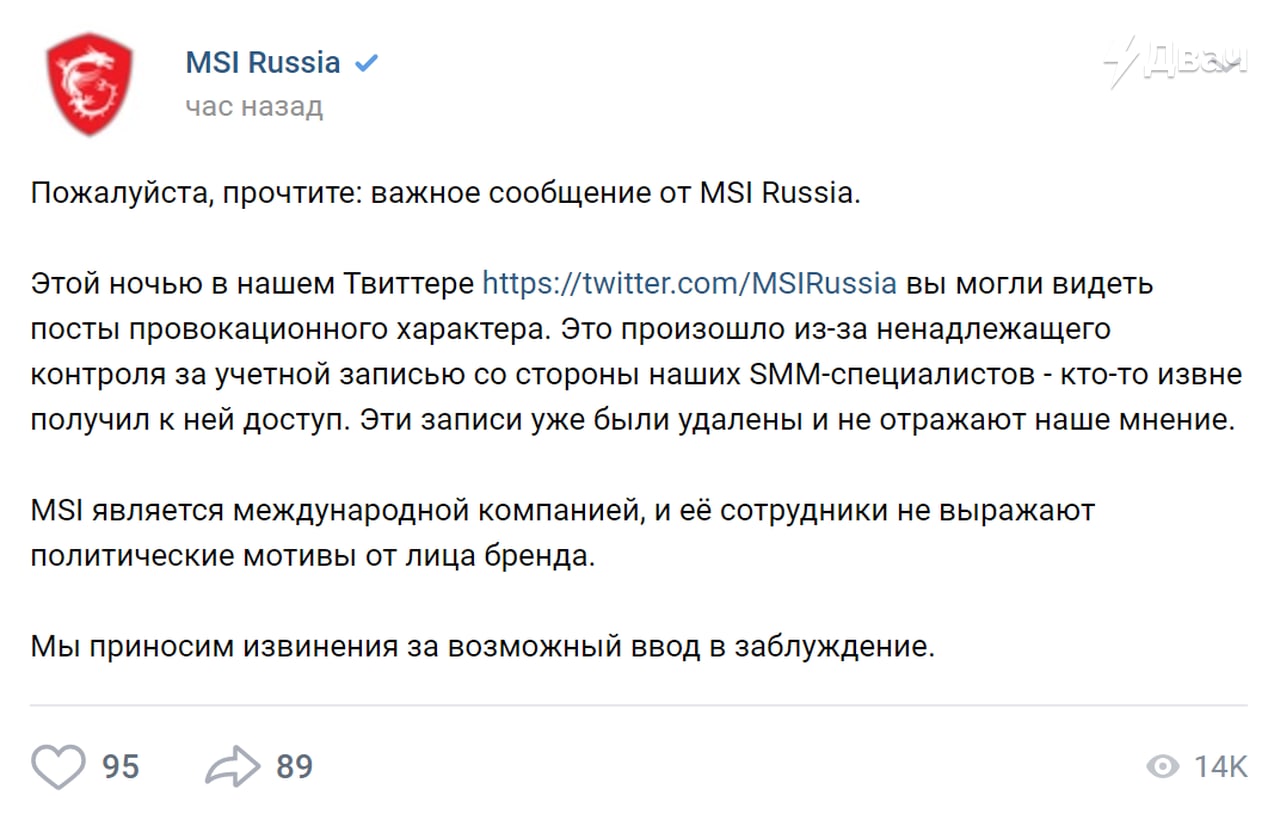Click the divider line above the reactions
This screenshot has height=814, width=1280.
(639, 705)
